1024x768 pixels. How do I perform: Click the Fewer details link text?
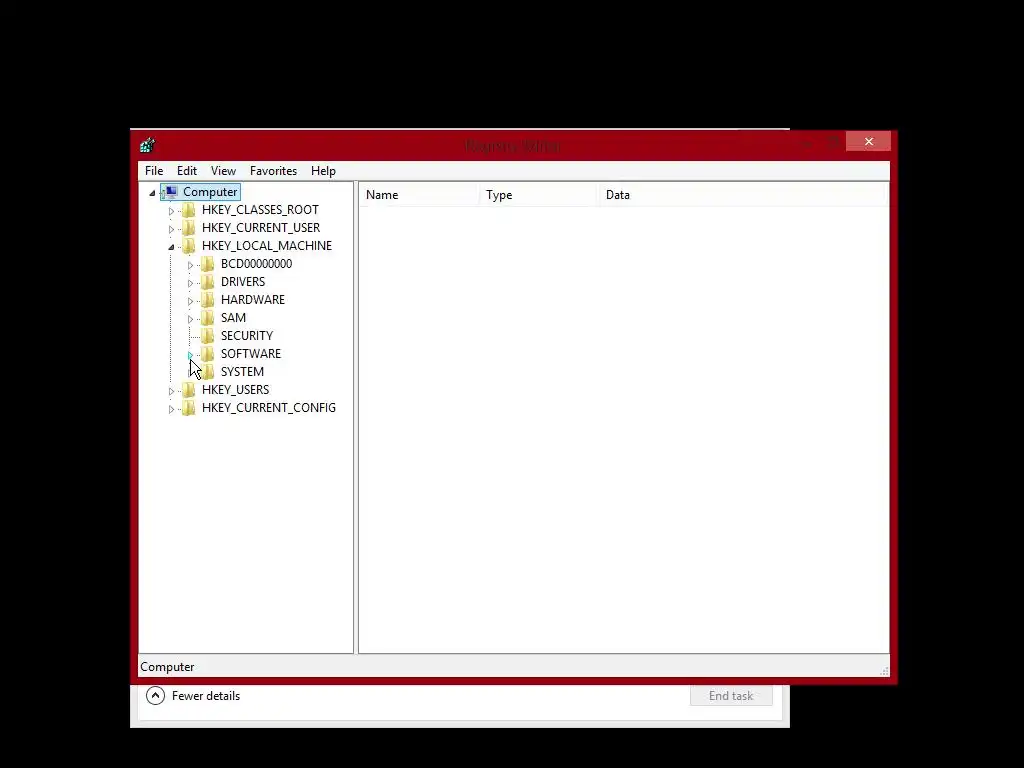tap(206, 696)
